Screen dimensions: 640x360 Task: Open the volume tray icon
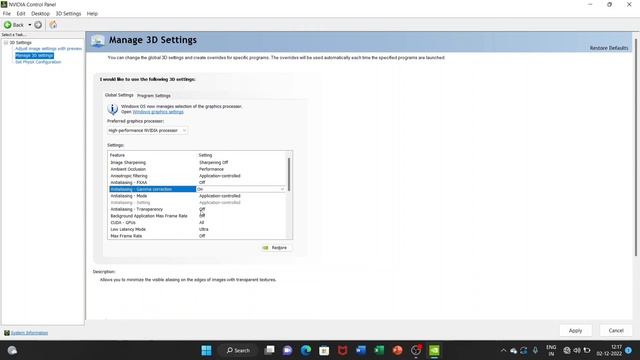point(577,350)
